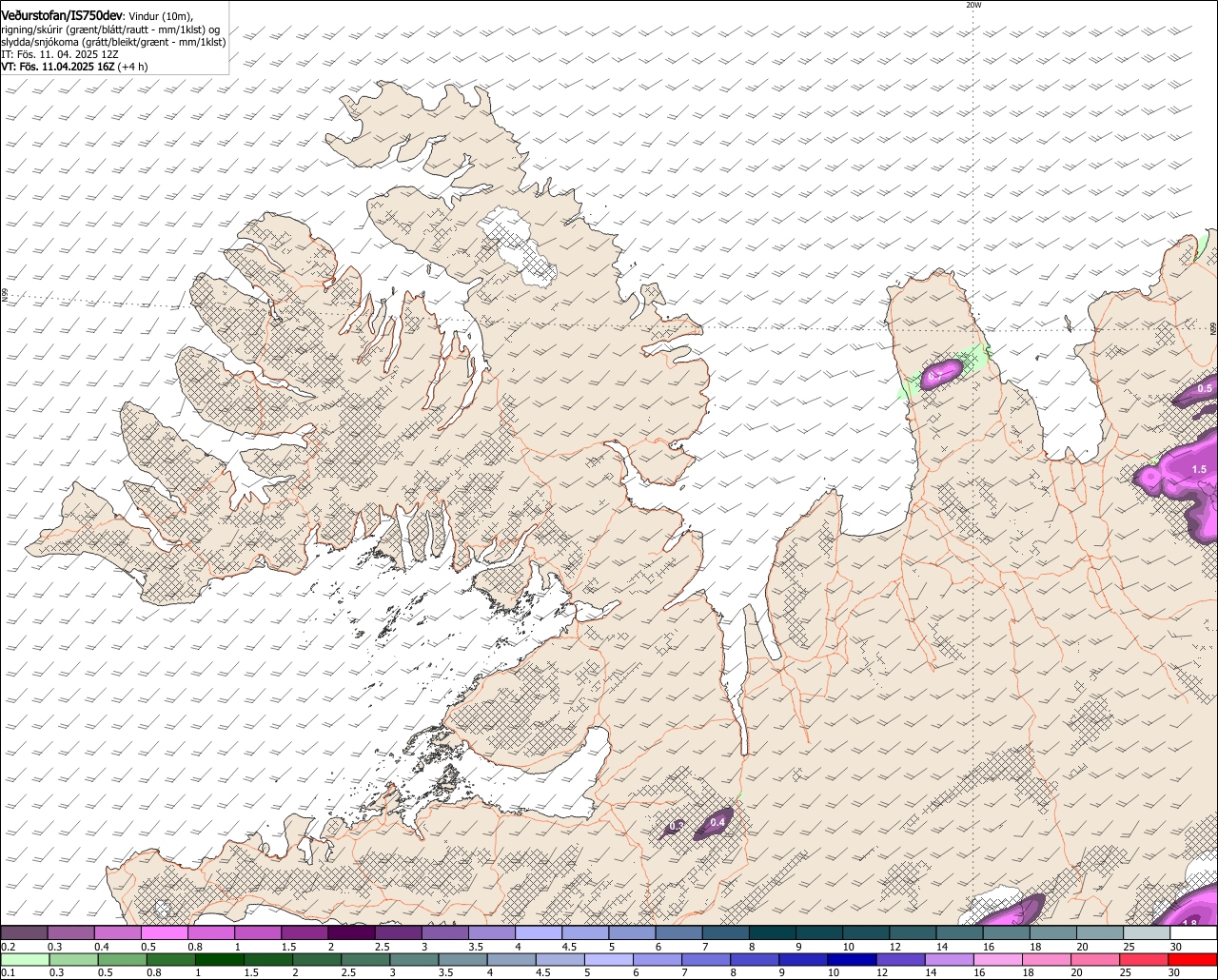Click the 20W longitude label

973,5
